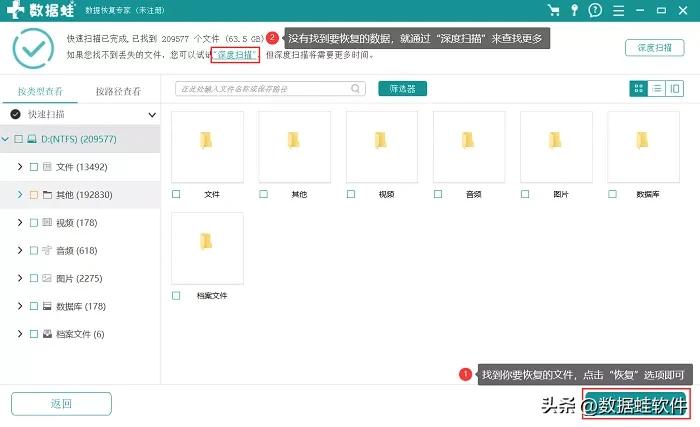
Task: Click the search magnifier icon
Action: point(355,88)
